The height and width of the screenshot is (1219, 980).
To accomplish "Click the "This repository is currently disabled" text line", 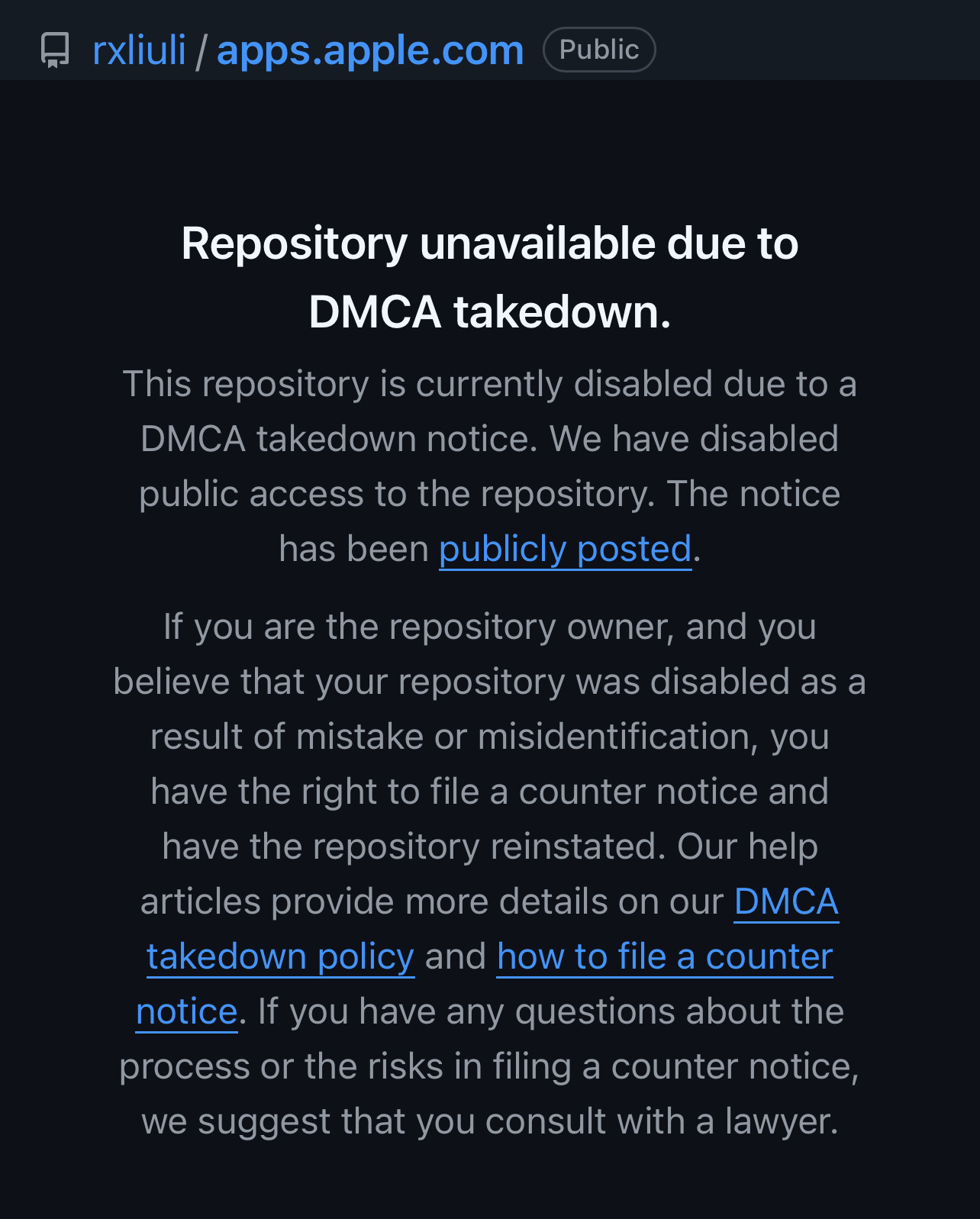I will (489, 384).
